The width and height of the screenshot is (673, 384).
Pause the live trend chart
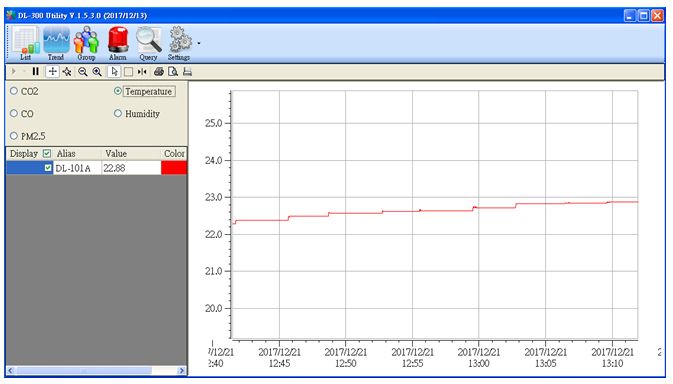[x=36, y=72]
